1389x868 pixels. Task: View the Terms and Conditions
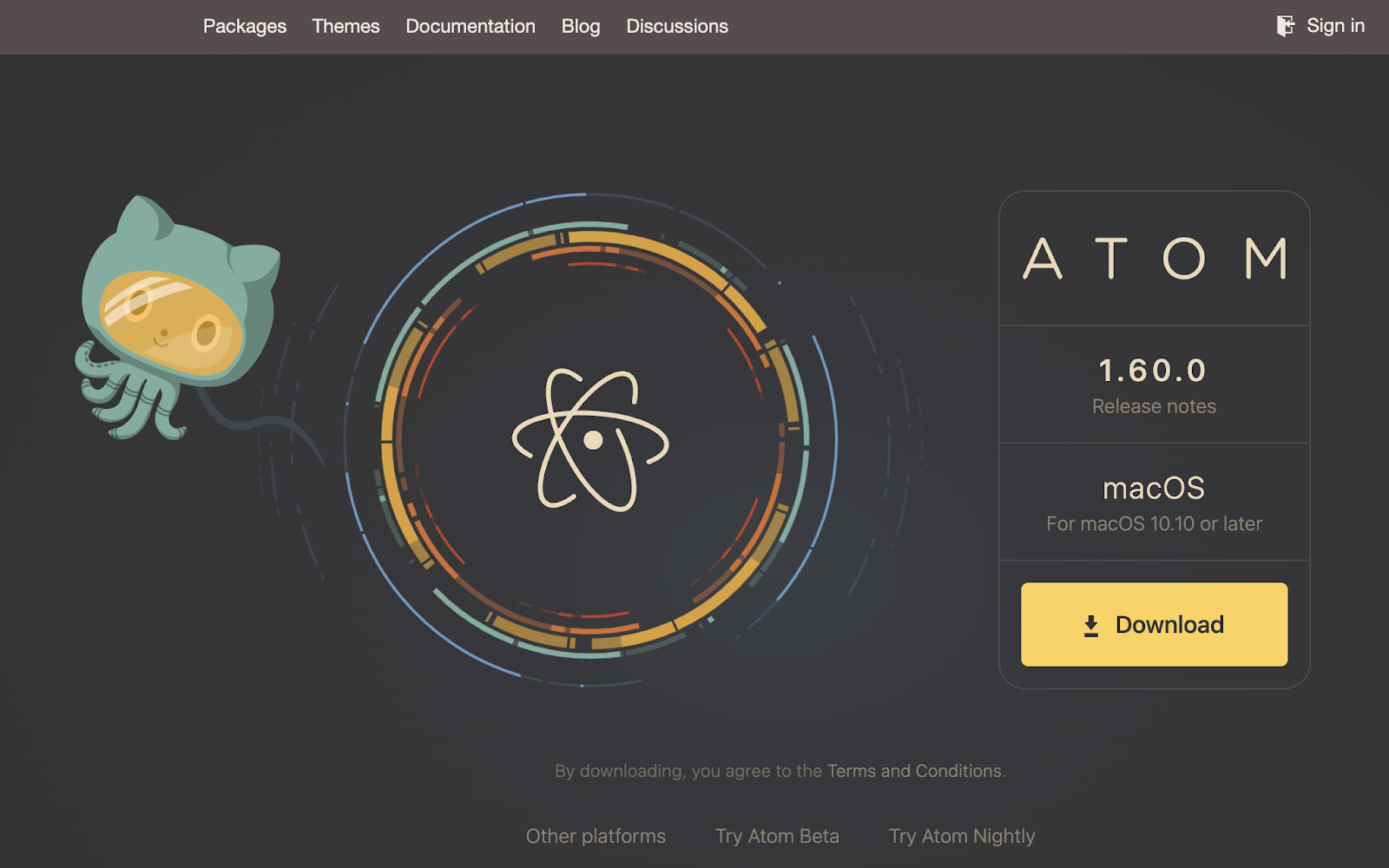pyautogui.click(x=914, y=770)
